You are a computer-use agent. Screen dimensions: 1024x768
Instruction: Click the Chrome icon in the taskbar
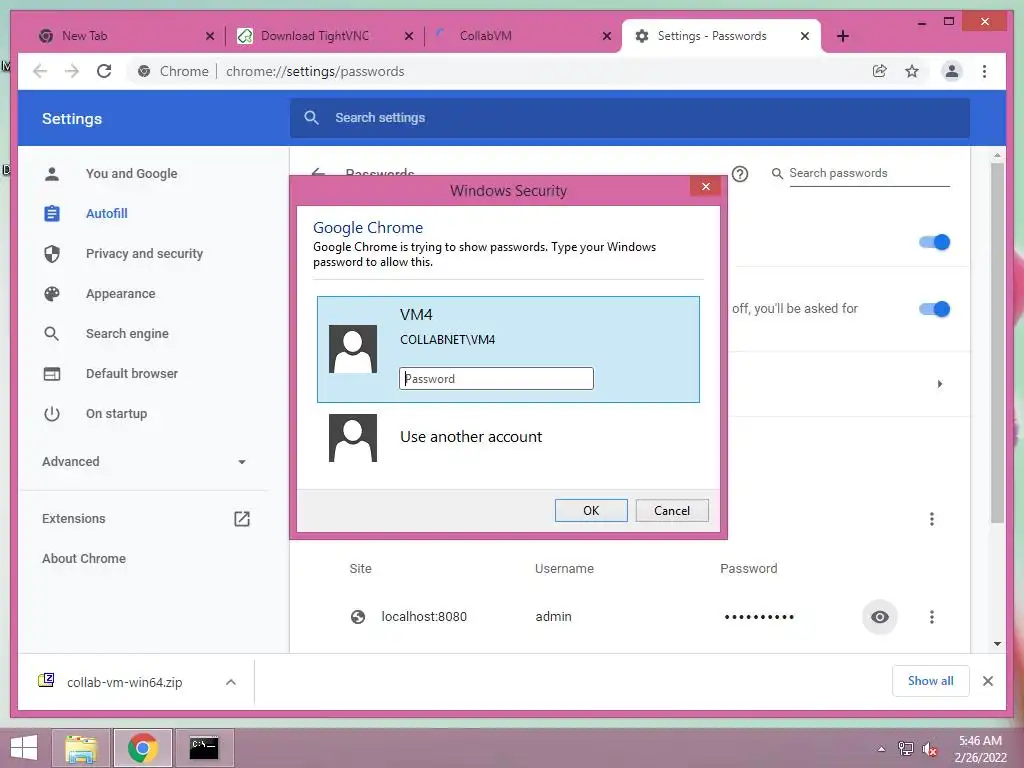(x=143, y=748)
